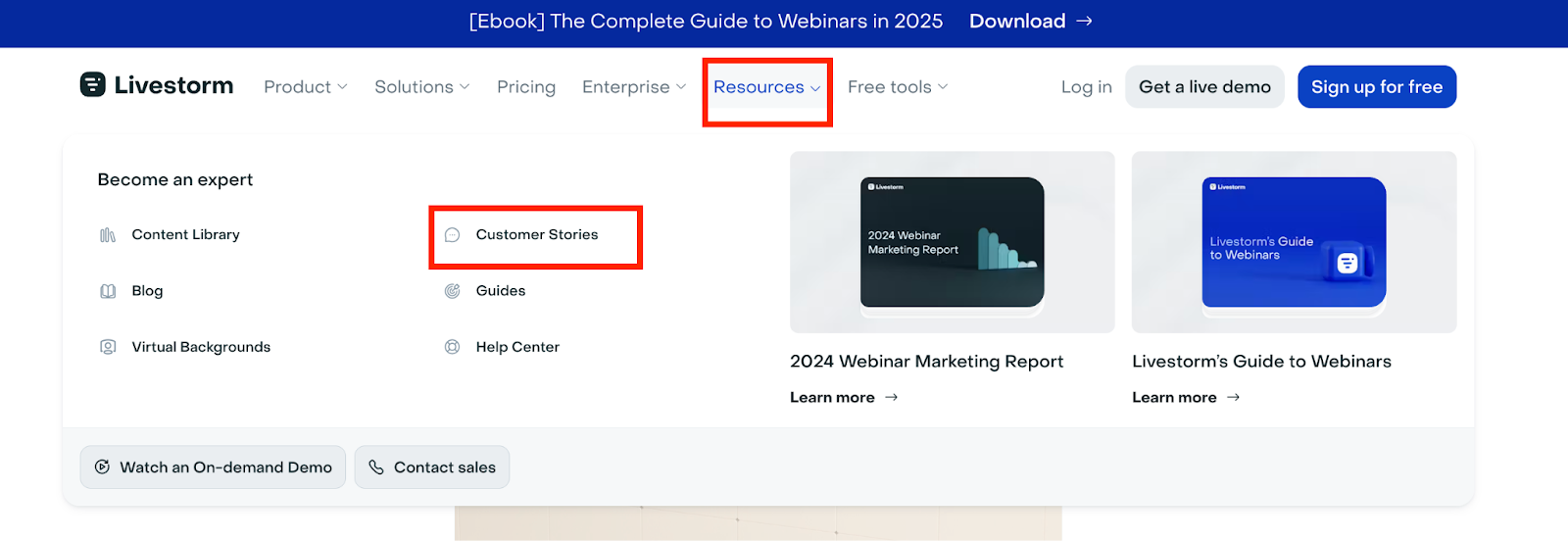The image size is (1568, 541).
Task: Click the play icon on the on-demand demo button
Action: click(x=102, y=467)
